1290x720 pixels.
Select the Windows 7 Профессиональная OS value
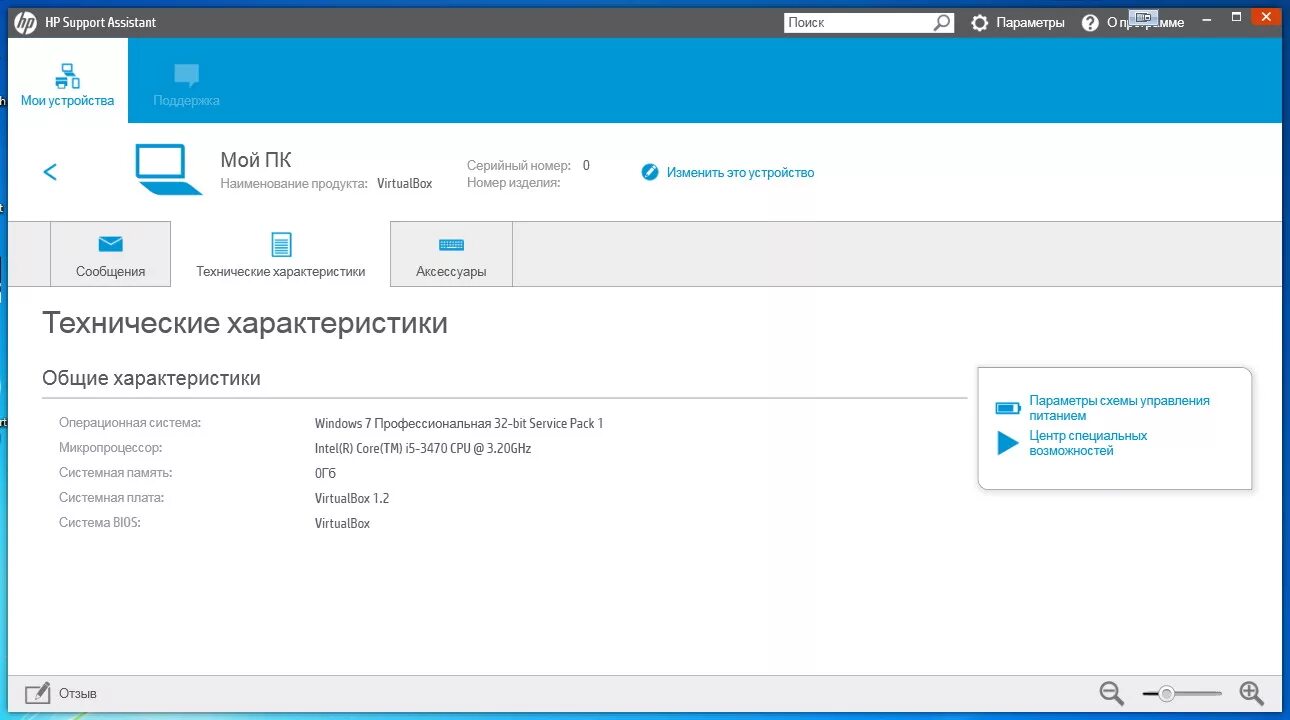pyautogui.click(x=458, y=423)
